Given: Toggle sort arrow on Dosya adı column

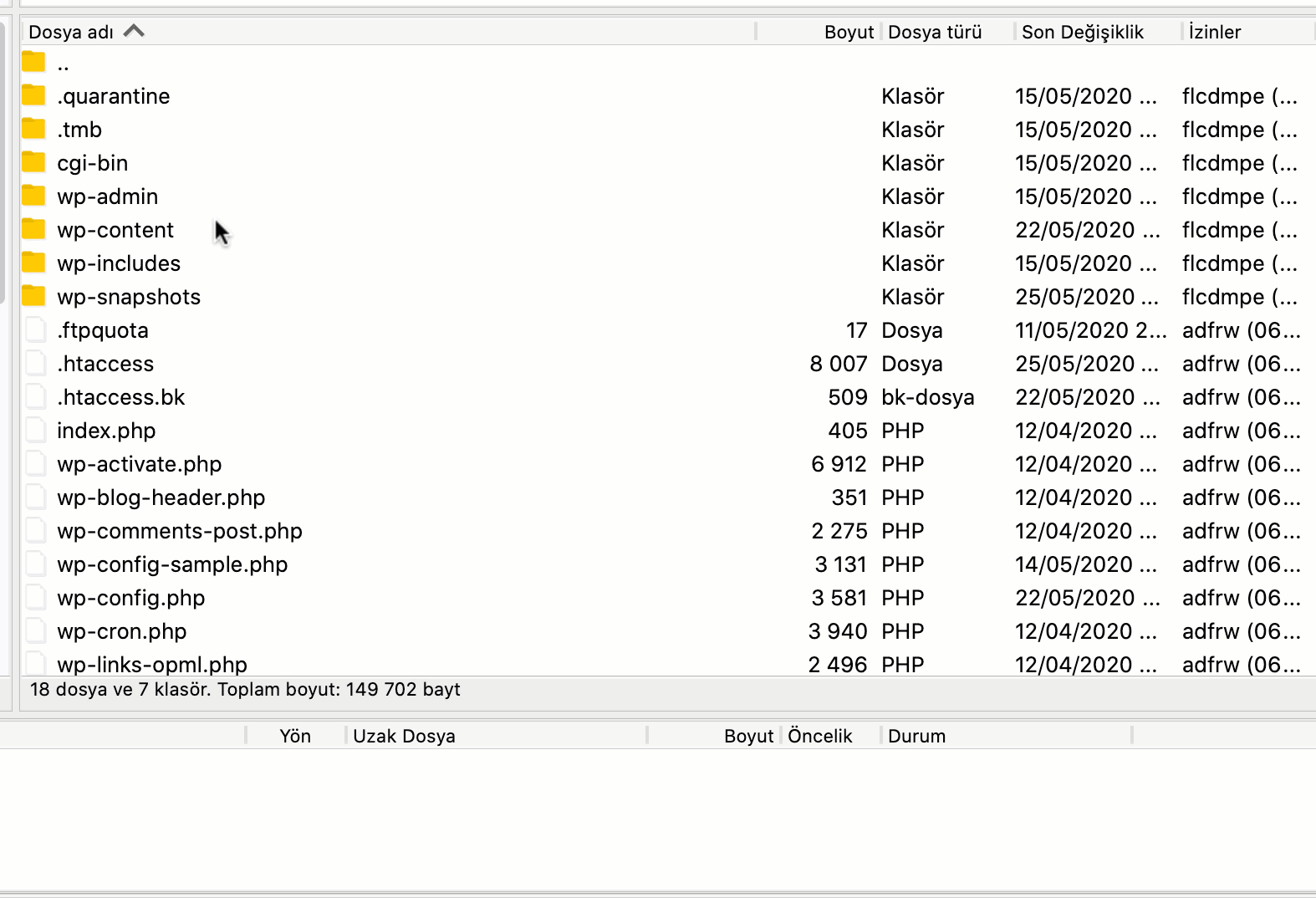Looking at the screenshot, I should coord(134,32).
